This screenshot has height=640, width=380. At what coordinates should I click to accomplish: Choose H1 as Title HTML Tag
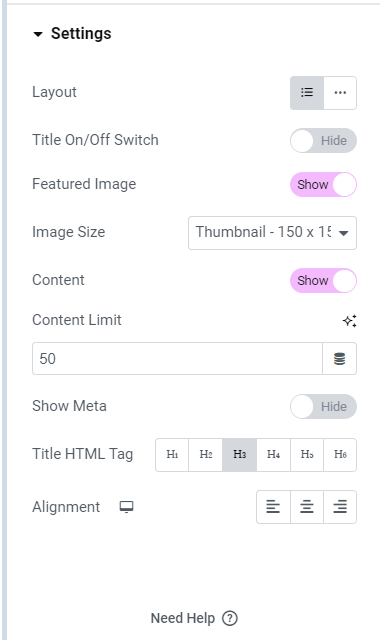(x=172, y=455)
